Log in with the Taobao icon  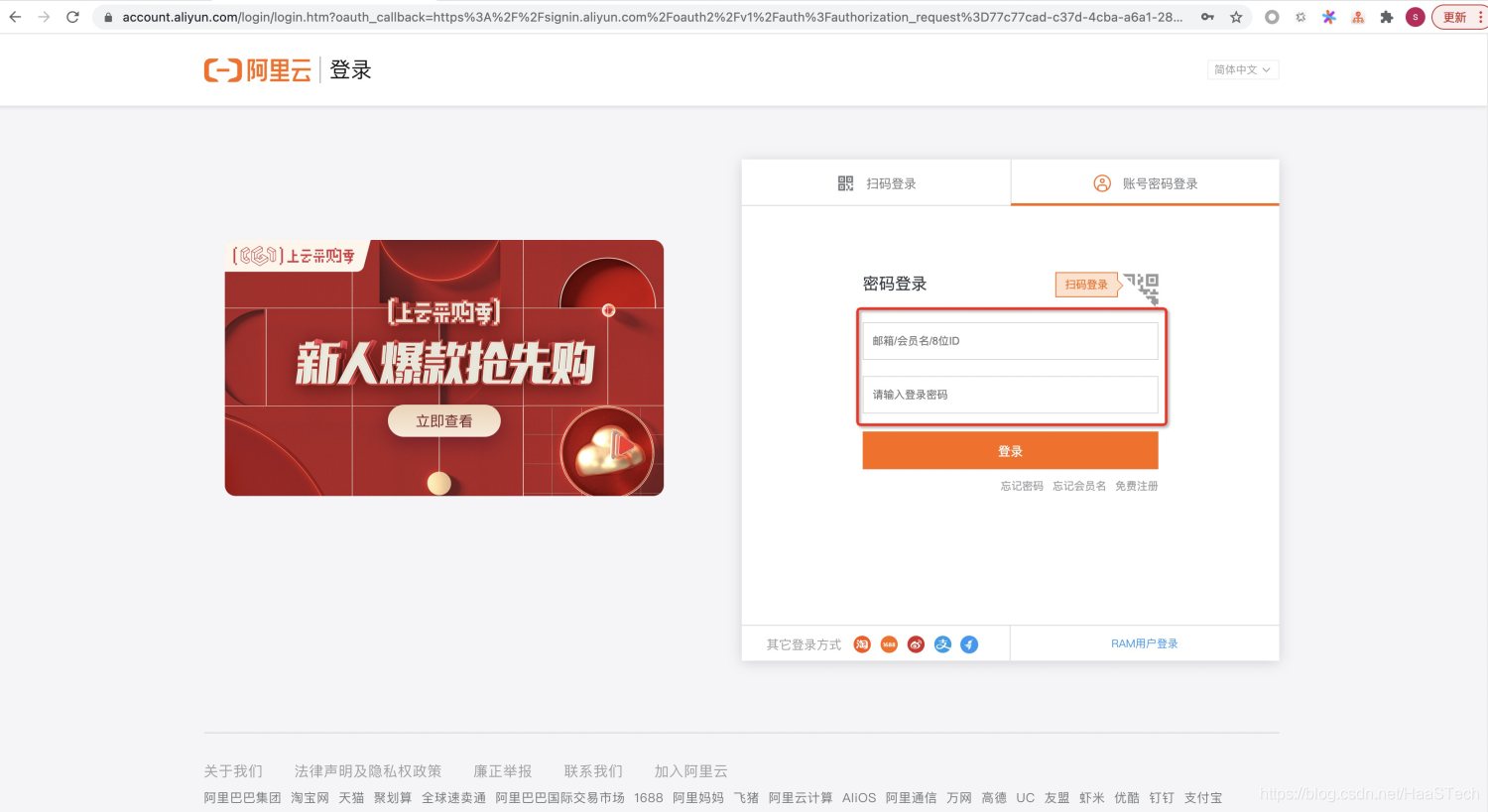point(862,644)
